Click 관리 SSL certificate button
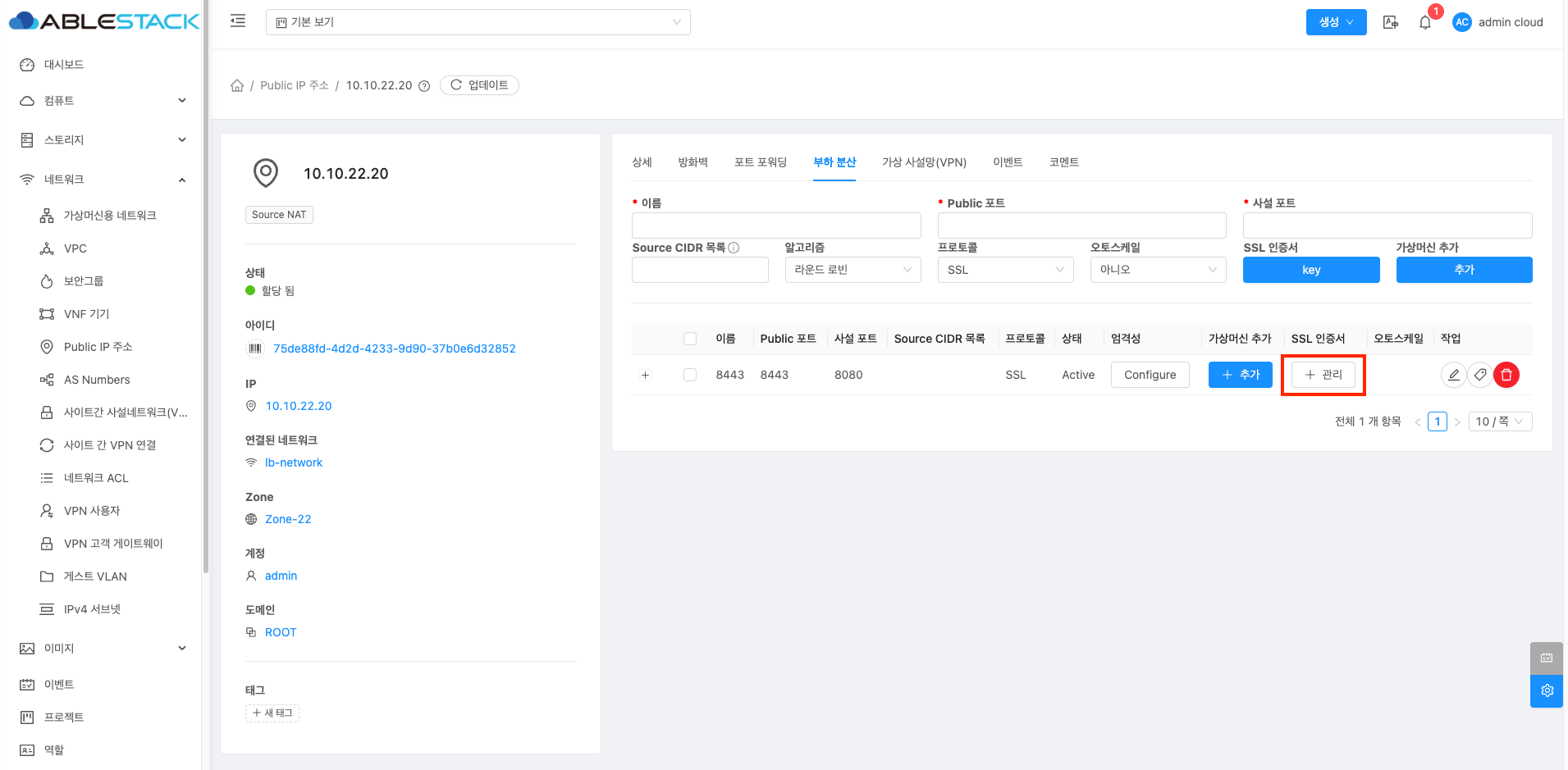Viewport: 1568px width, 770px height. 1323,375
